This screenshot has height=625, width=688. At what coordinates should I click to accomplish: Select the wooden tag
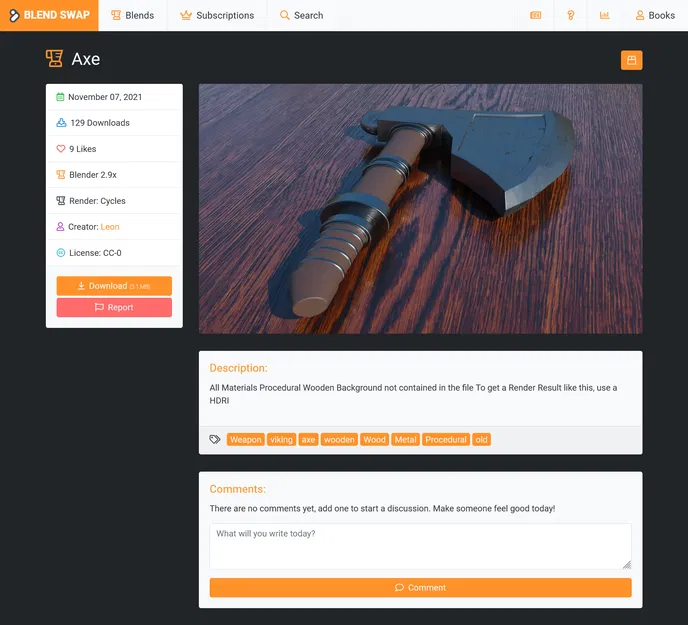point(339,439)
